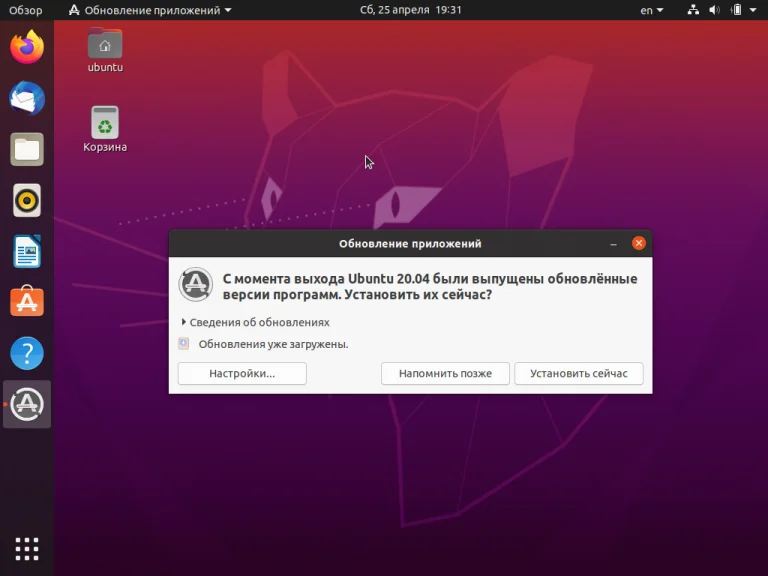Launch Rhythmbox music player
768x576 pixels.
27,200
